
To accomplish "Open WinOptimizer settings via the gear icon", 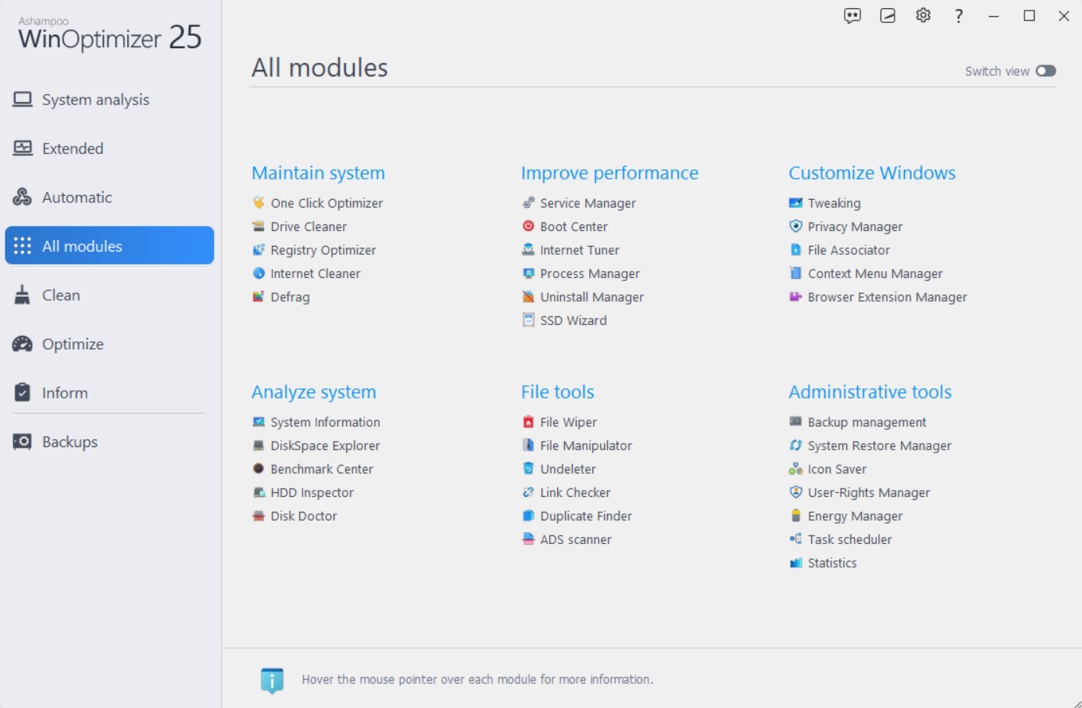I will point(922,15).
